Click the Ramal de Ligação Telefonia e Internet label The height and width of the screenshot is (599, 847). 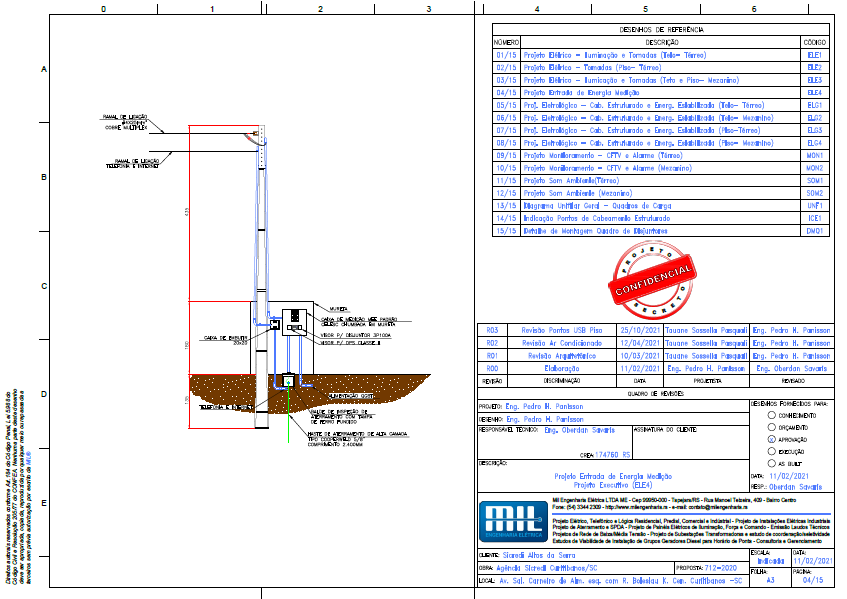(x=132, y=164)
